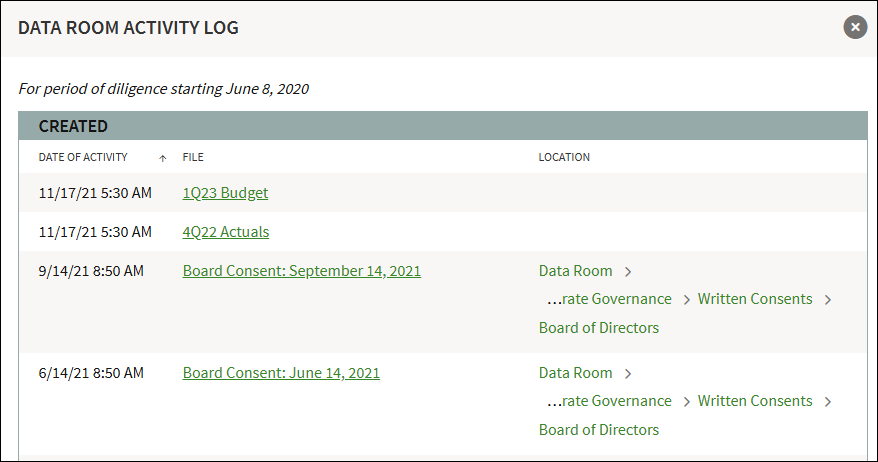Open the 1Q23 Budget file
The image size is (878, 462).
pos(225,193)
